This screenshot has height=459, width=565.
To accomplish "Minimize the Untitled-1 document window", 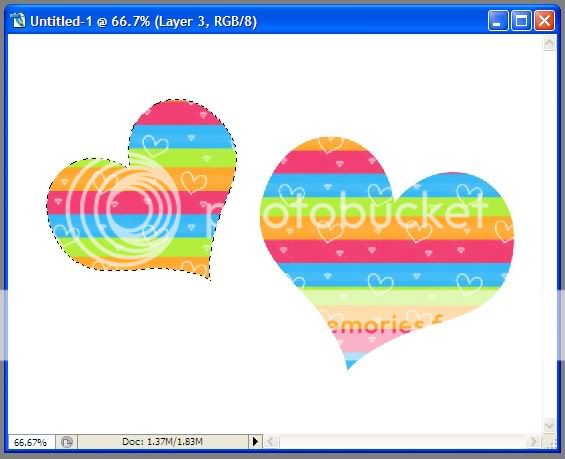I will tap(498, 21).
